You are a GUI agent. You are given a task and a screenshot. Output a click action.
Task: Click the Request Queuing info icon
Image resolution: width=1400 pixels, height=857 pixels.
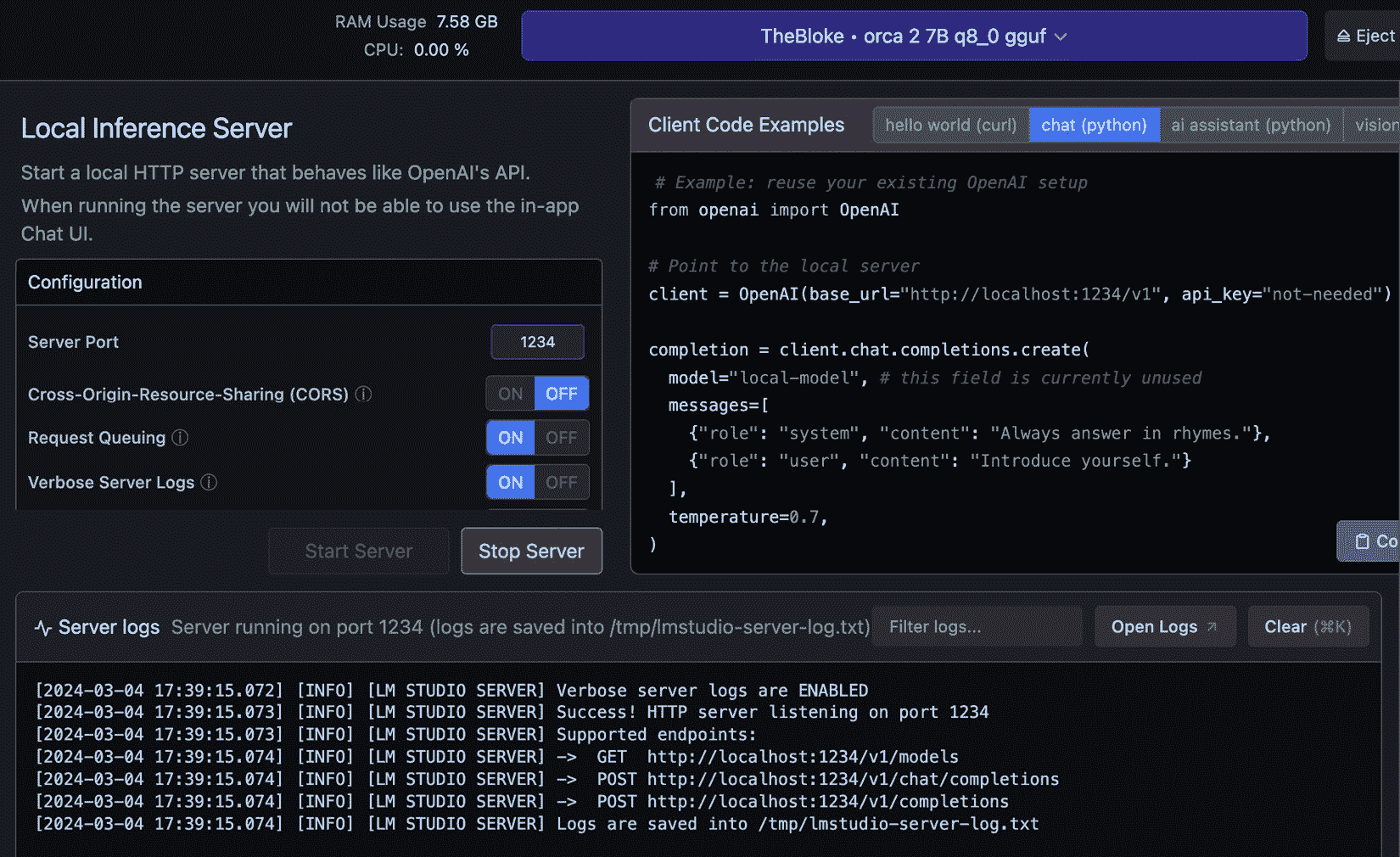[180, 438]
